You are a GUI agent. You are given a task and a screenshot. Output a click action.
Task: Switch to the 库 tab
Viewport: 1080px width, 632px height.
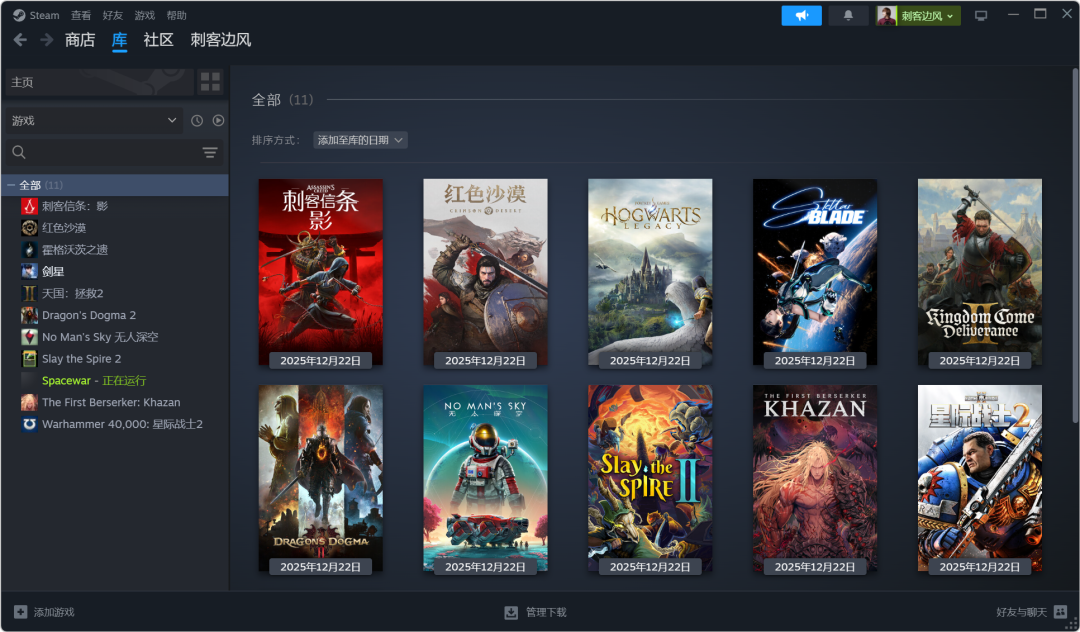[119, 40]
